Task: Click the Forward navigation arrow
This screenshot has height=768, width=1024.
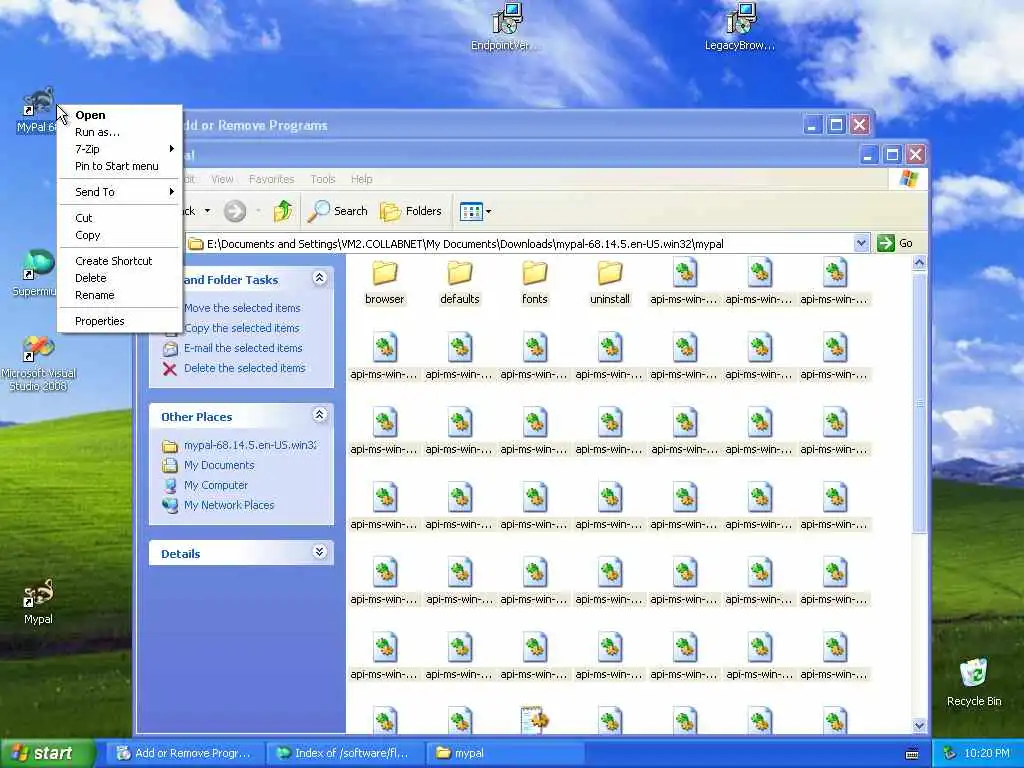Action: (x=235, y=211)
